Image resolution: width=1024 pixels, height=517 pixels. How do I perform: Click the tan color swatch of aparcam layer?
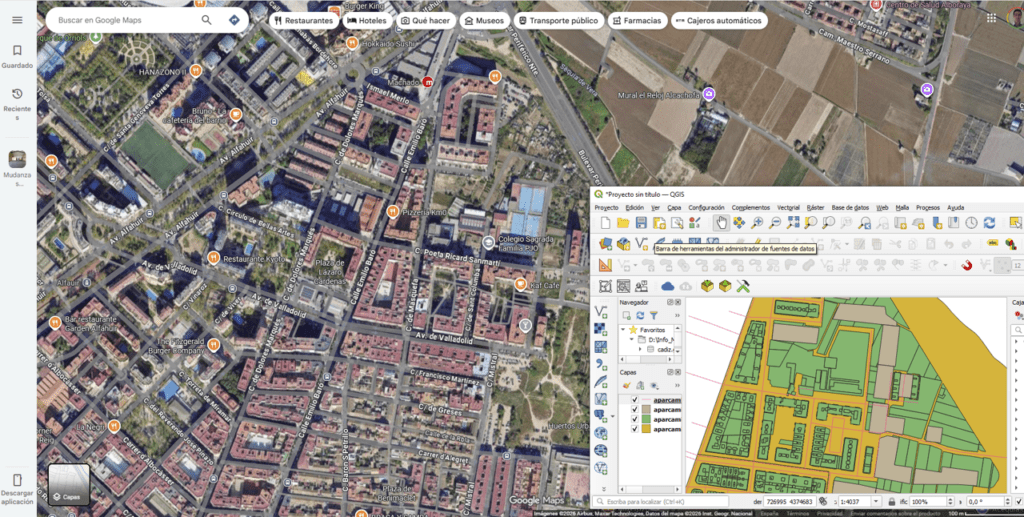(647, 409)
